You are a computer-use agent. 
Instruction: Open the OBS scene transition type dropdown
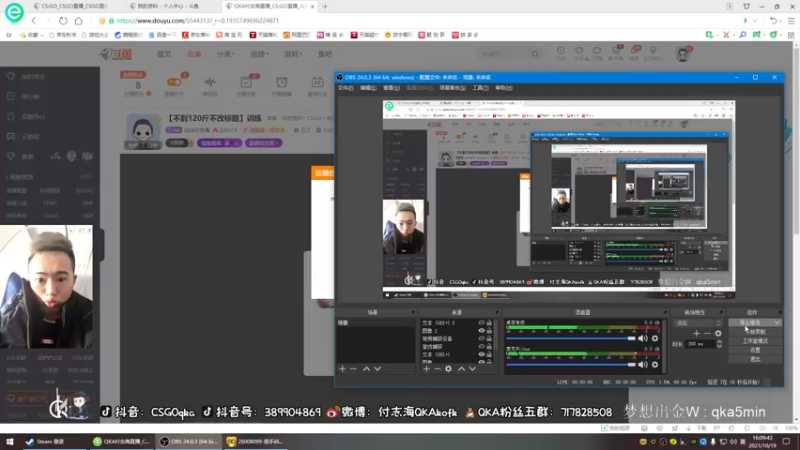point(698,323)
